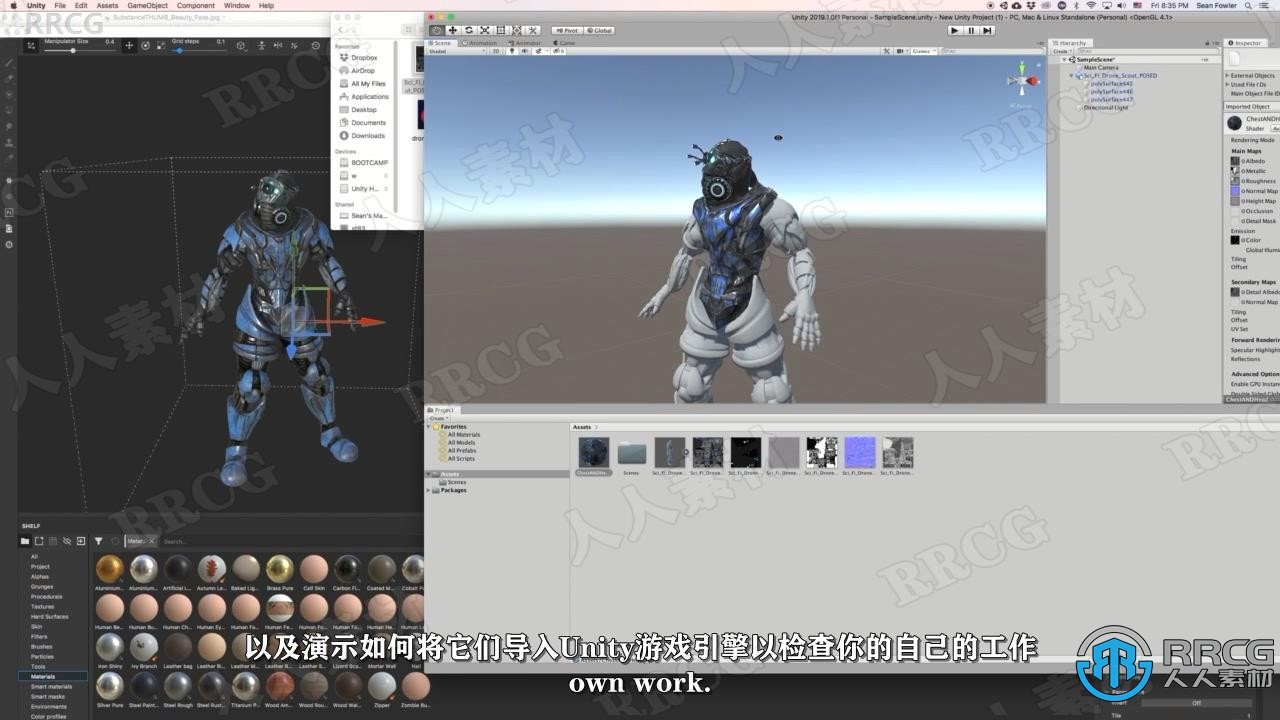The image size is (1280, 720).
Task: Select the Scale tool in Unity toolbar
Action: 485,30
